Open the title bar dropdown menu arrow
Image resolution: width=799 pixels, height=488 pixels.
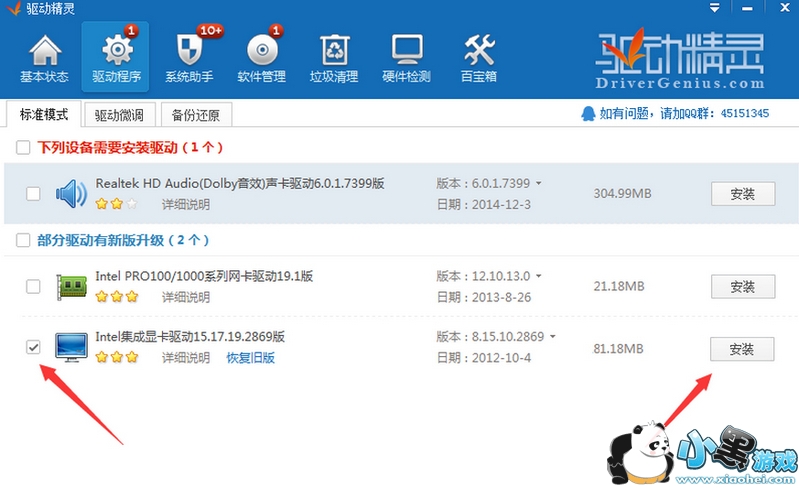click(x=714, y=8)
